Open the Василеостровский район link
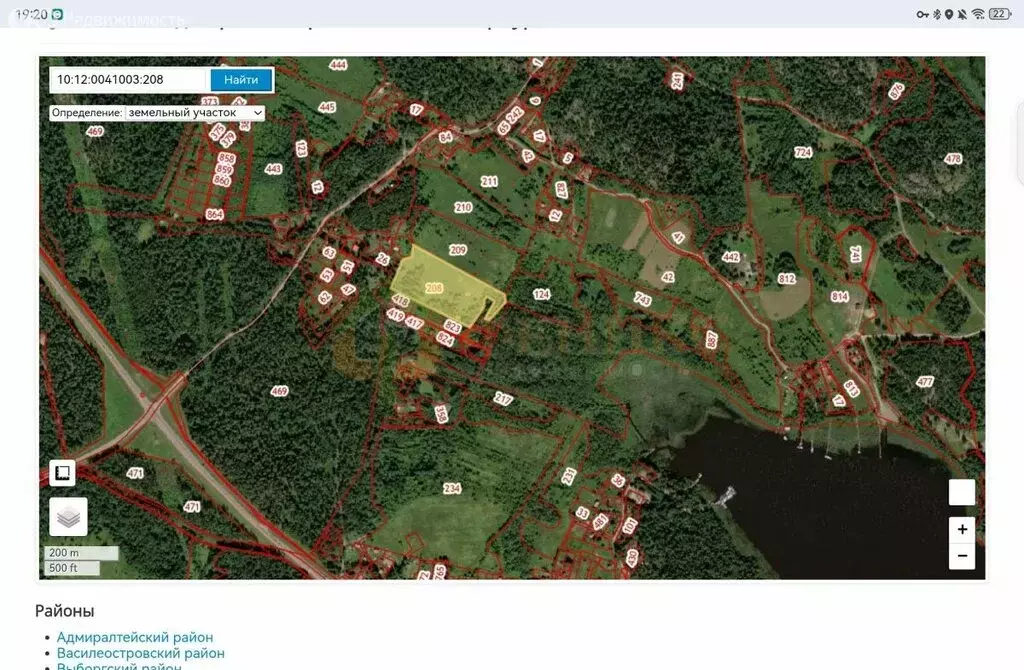Viewport: 1024px width, 670px height. [140, 653]
